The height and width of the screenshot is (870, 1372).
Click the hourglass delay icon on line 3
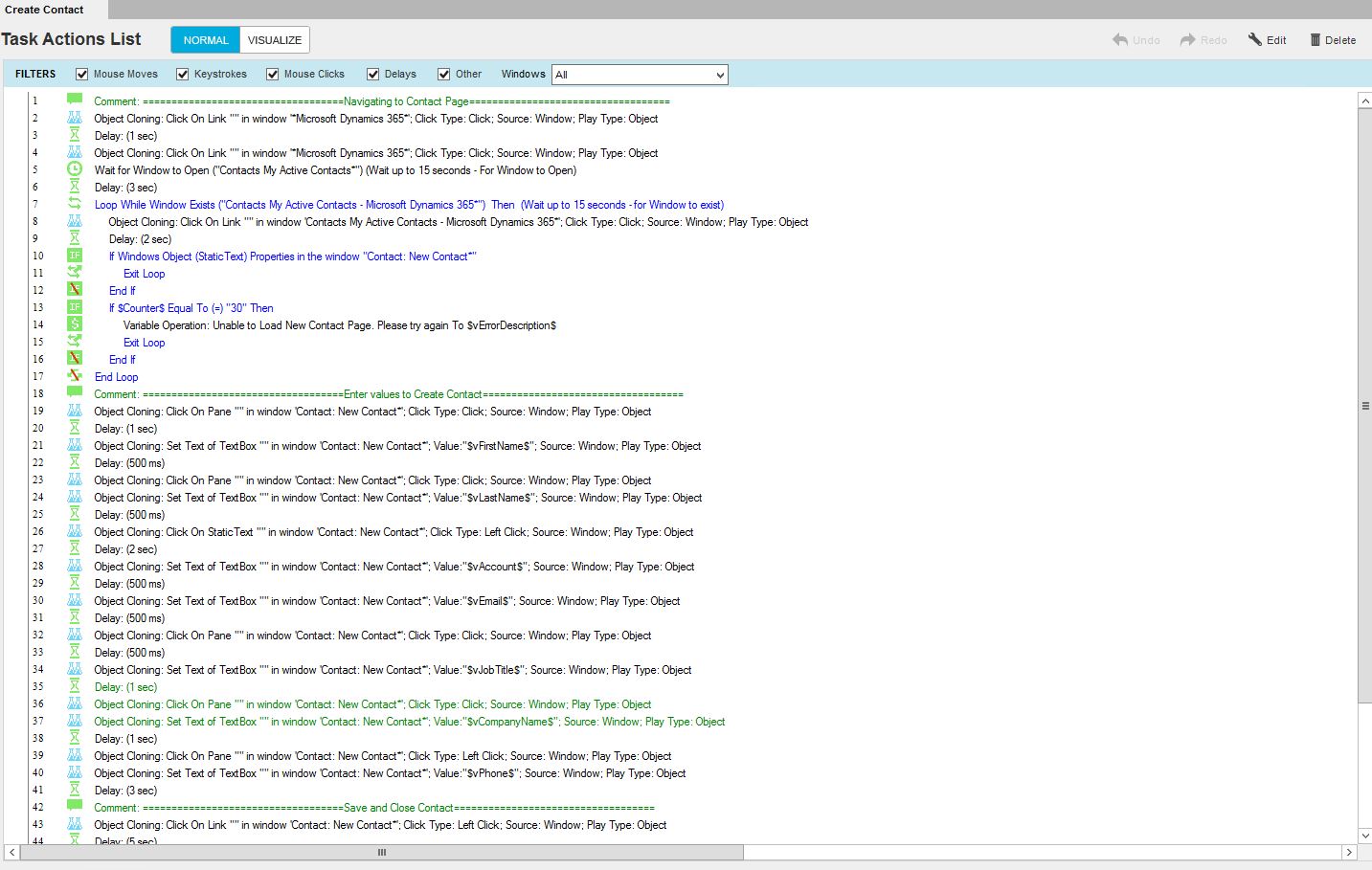pos(75,135)
